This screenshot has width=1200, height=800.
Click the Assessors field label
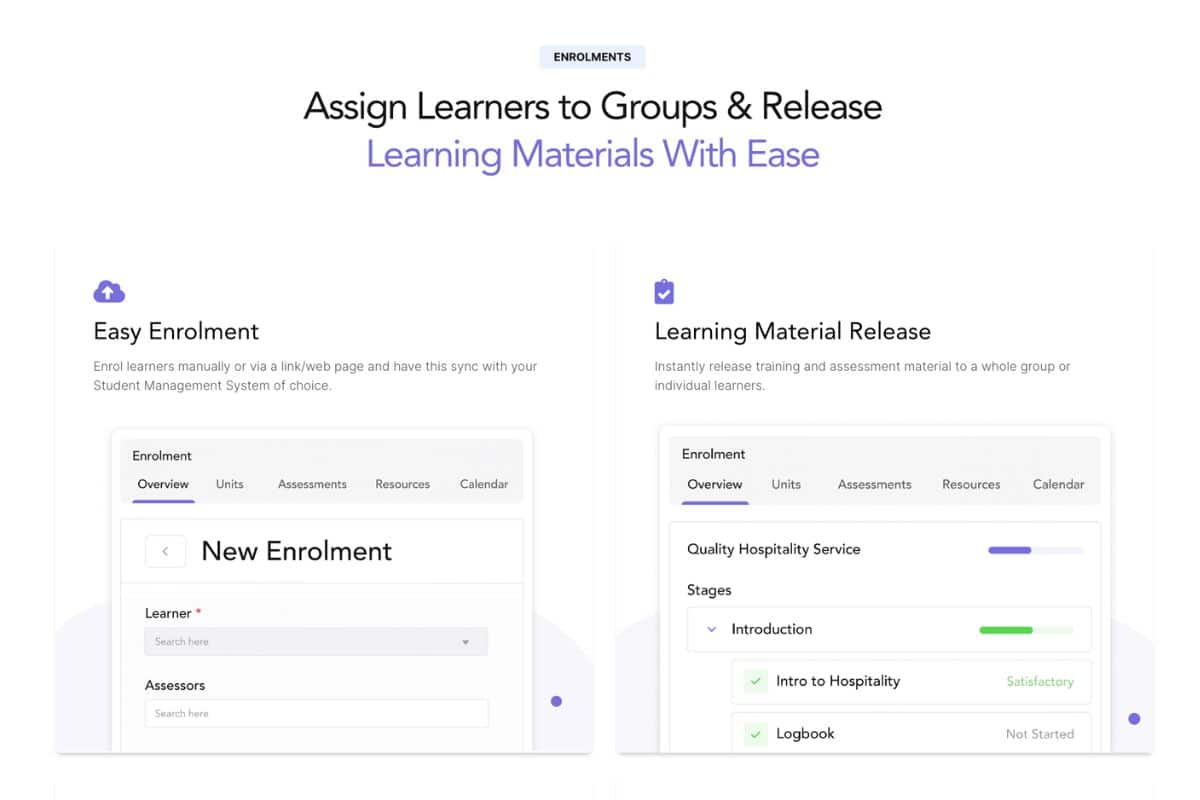point(175,685)
